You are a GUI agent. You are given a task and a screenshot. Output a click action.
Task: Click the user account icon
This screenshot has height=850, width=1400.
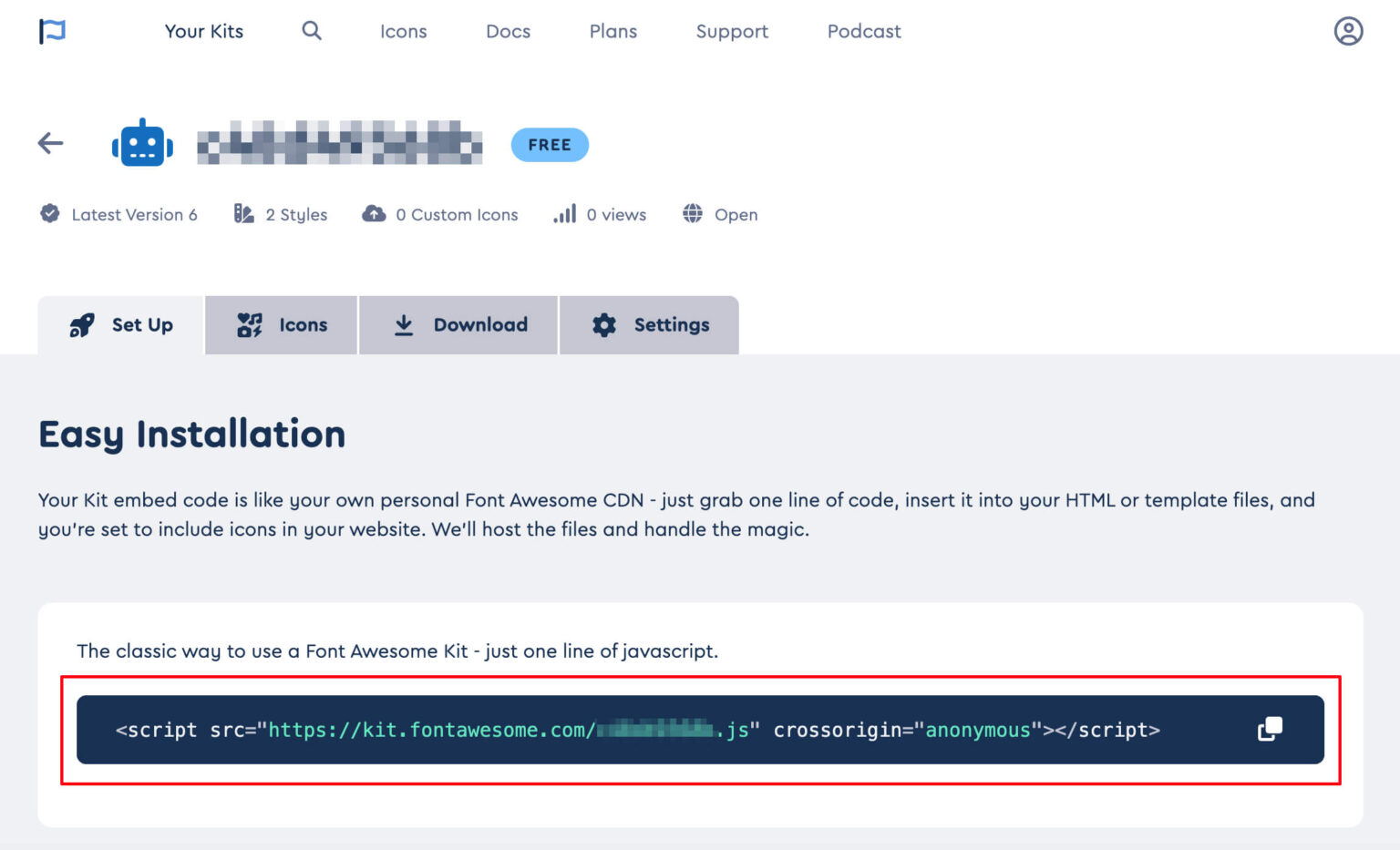tap(1348, 30)
